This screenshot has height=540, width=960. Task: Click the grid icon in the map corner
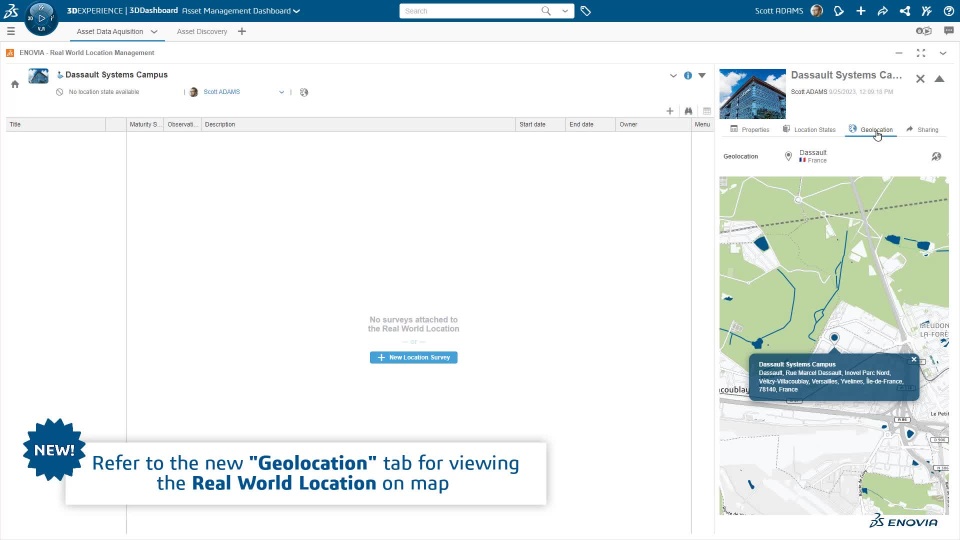(x=724, y=182)
